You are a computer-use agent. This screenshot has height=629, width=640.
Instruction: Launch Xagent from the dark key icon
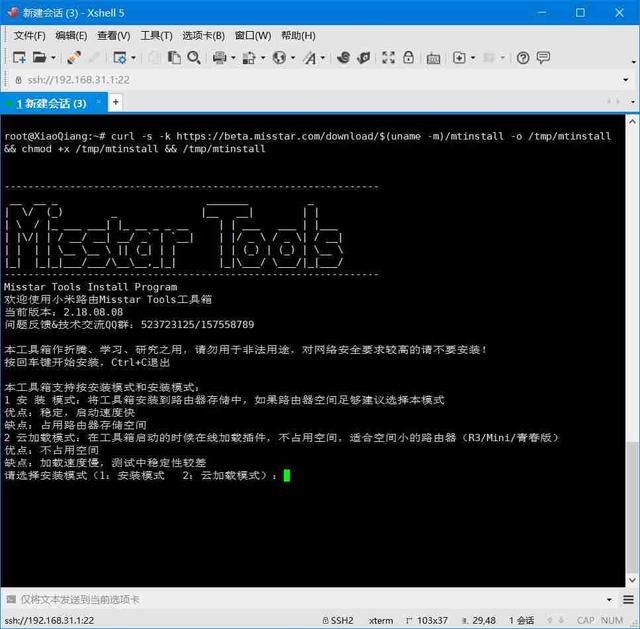click(363, 58)
